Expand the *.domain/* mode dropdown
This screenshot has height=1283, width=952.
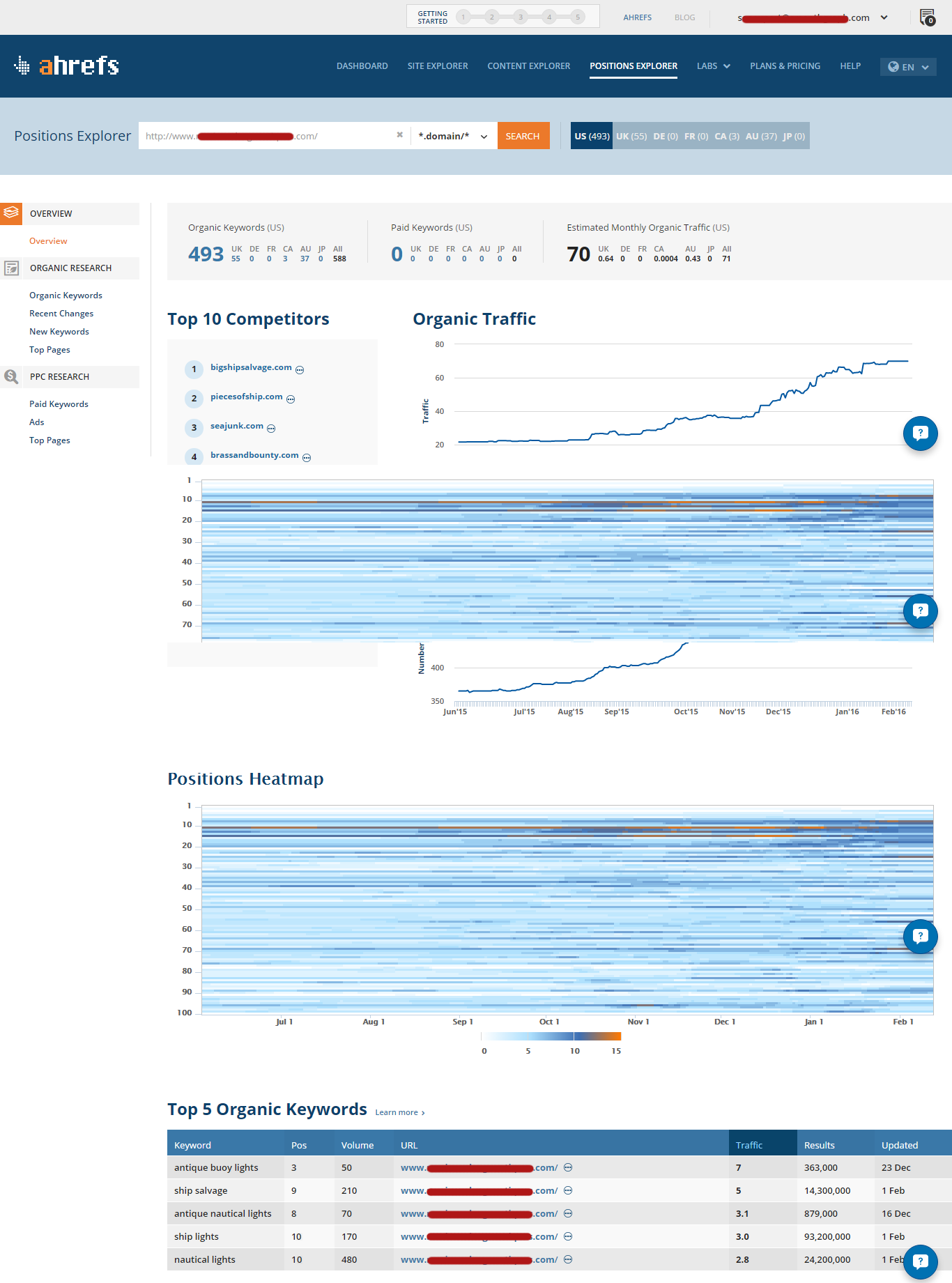click(x=453, y=136)
